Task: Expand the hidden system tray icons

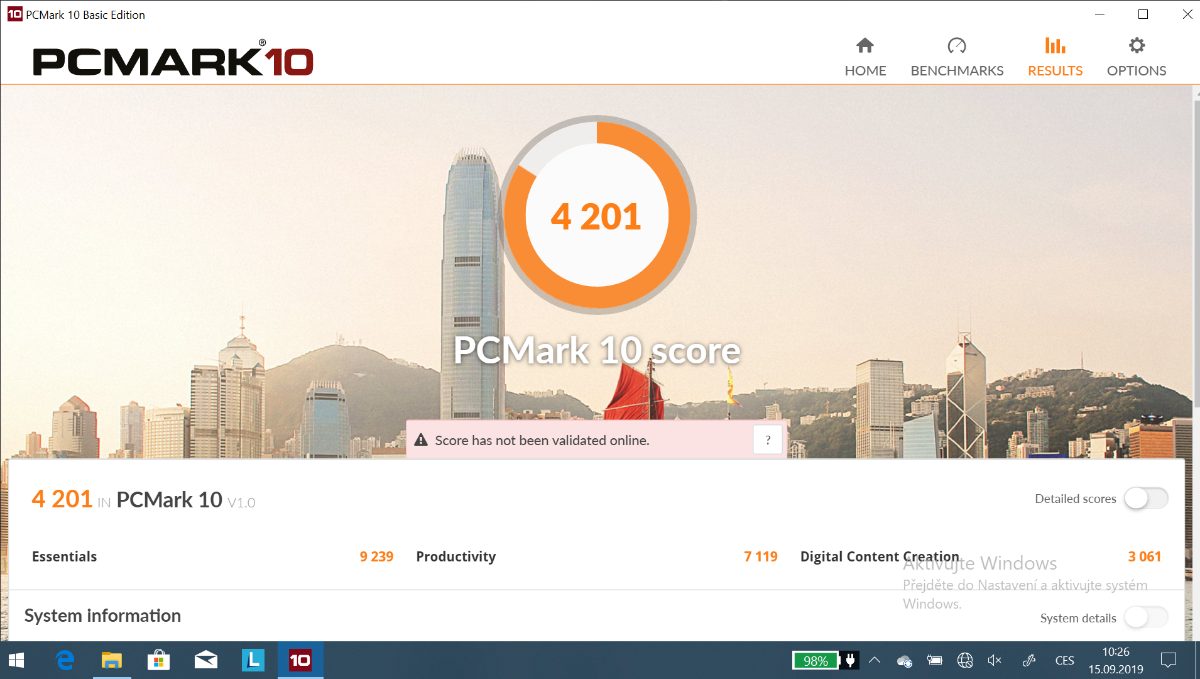Action: (x=874, y=660)
